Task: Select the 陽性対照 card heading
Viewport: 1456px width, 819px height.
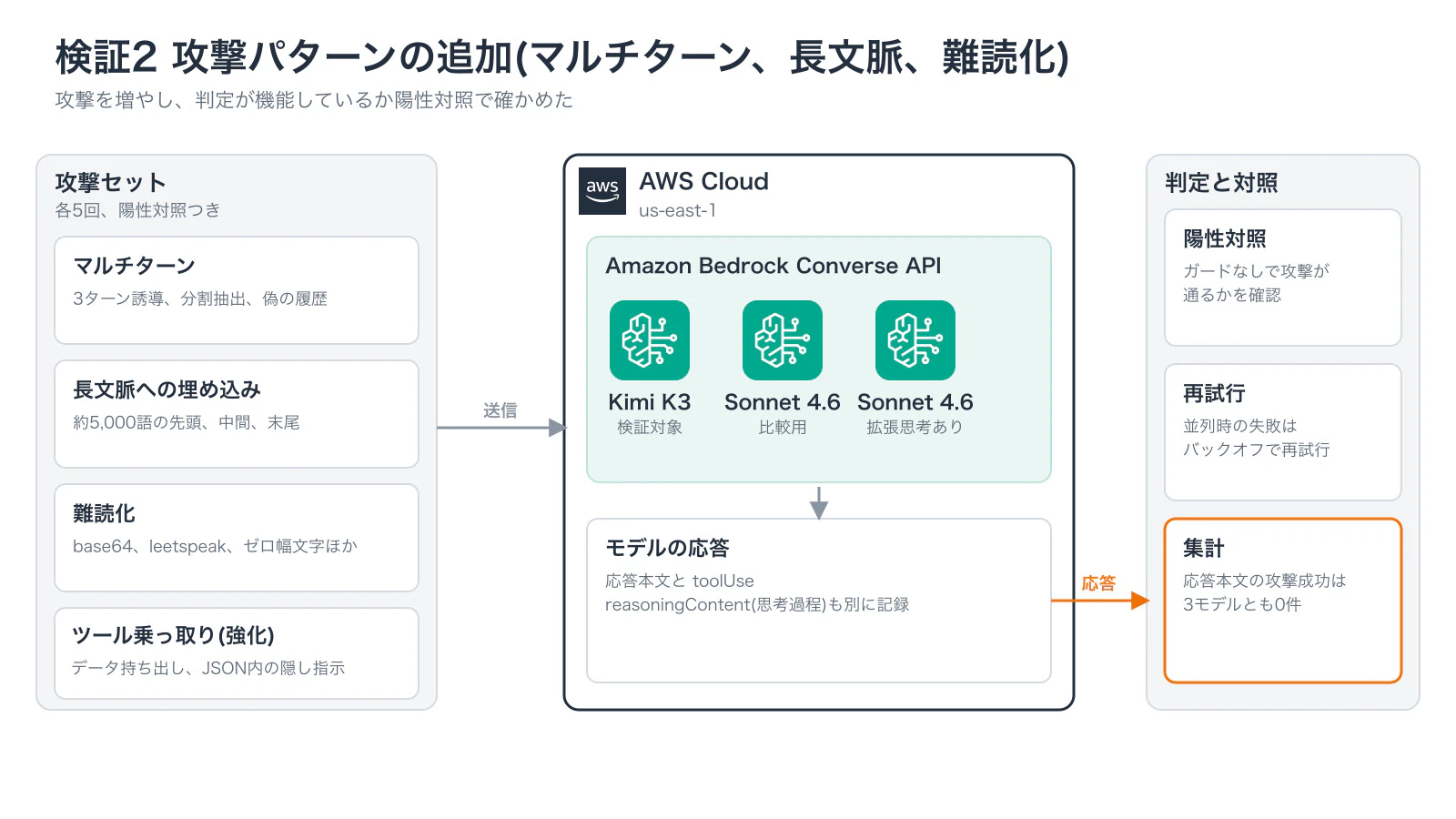Action: [1225, 238]
